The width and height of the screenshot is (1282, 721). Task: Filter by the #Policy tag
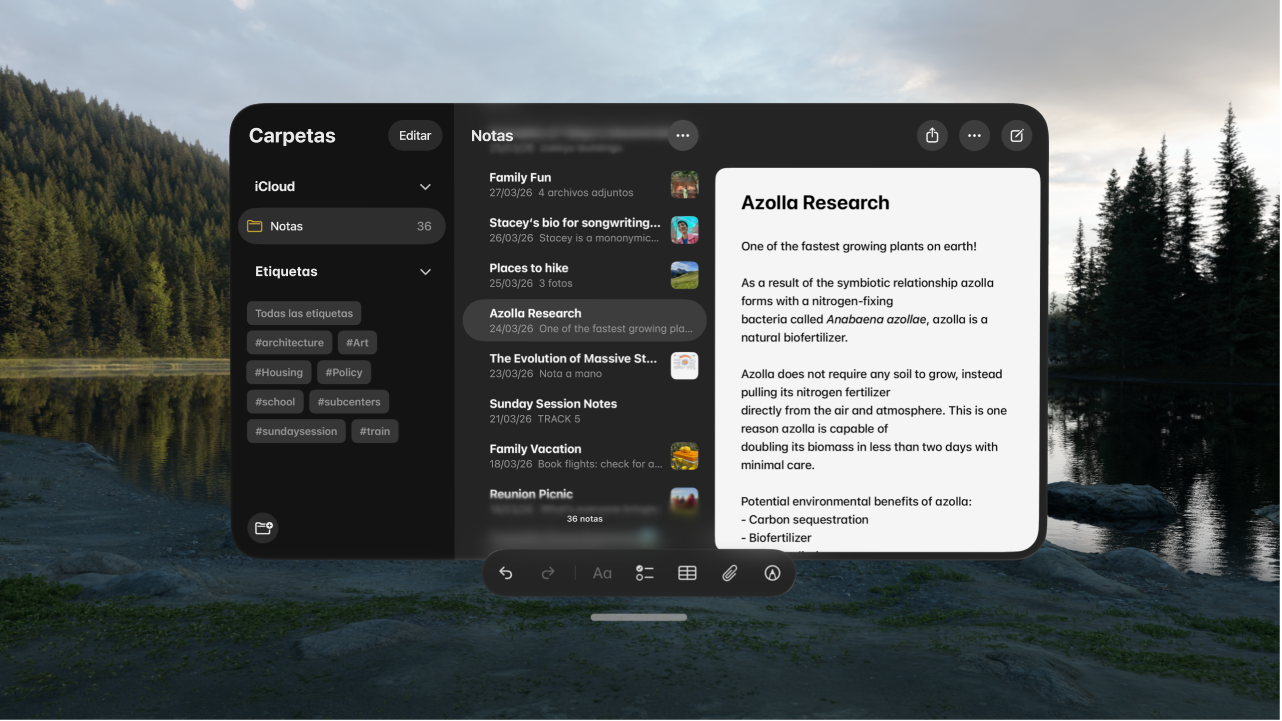coord(344,372)
